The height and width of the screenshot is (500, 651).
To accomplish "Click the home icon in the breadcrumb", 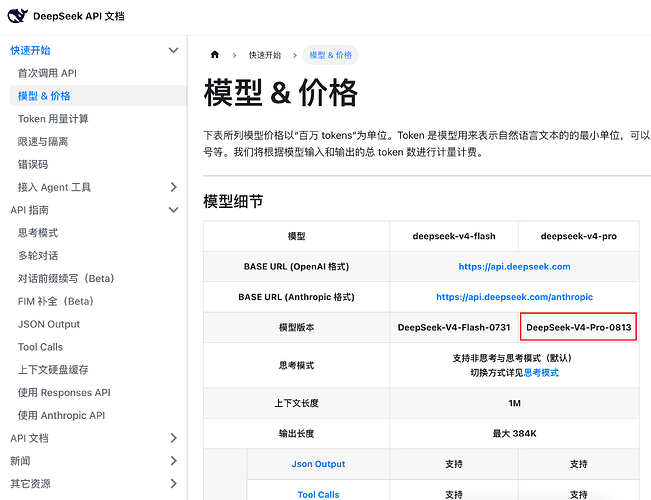I will (x=215, y=55).
